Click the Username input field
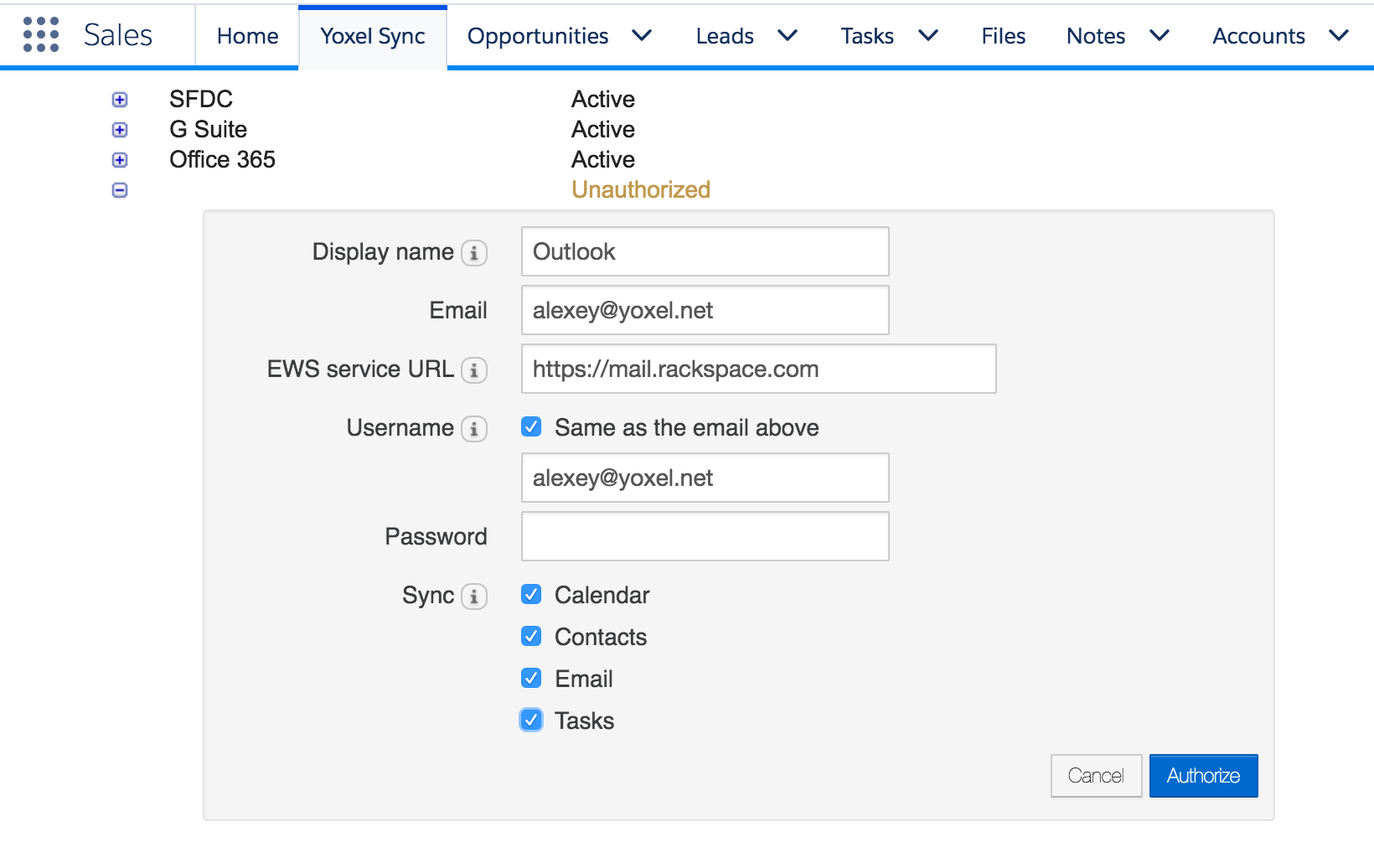 pyautogui.click(x=705, y=478)
